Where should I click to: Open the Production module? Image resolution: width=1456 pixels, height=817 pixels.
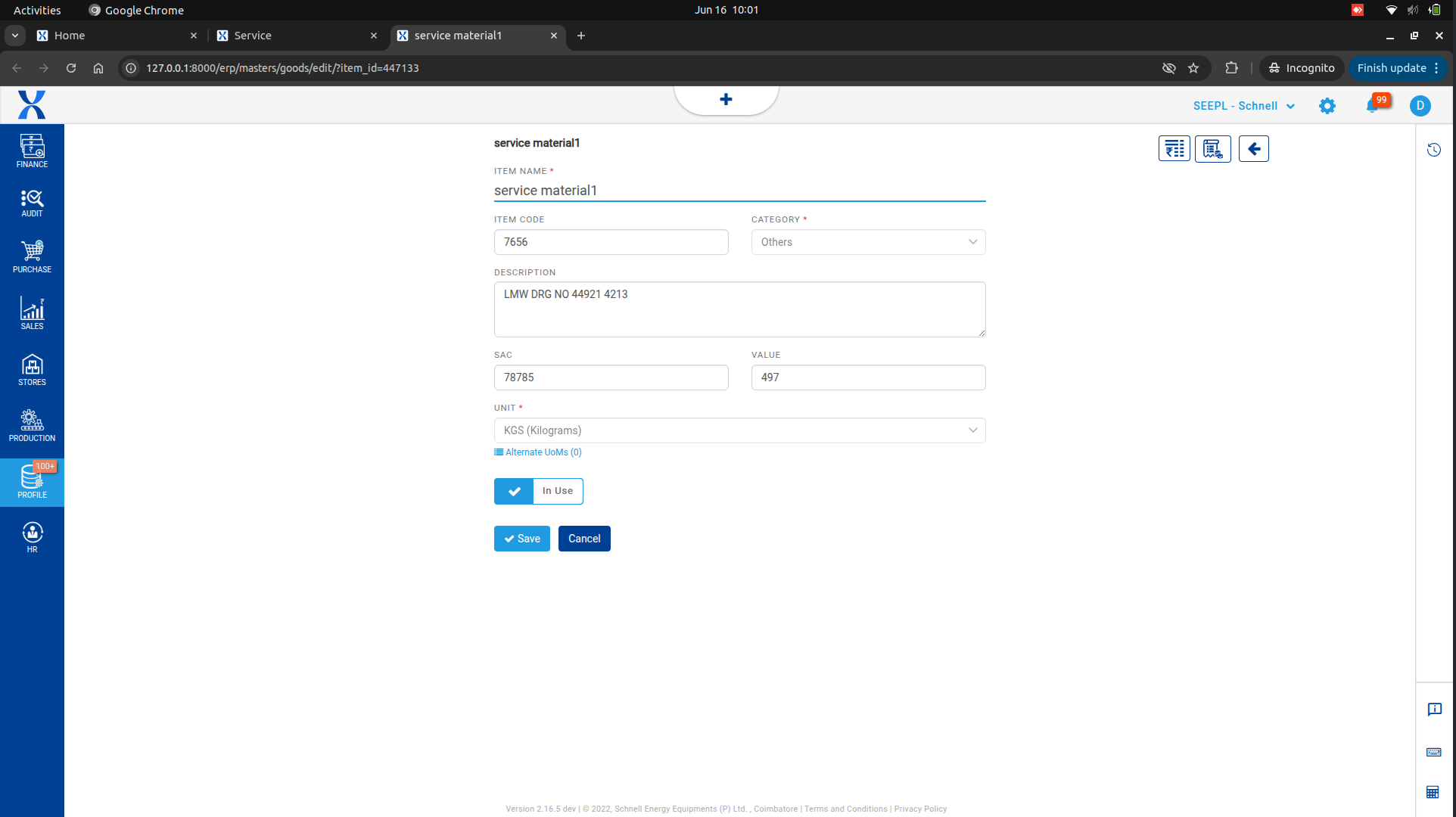click(32, 426)
